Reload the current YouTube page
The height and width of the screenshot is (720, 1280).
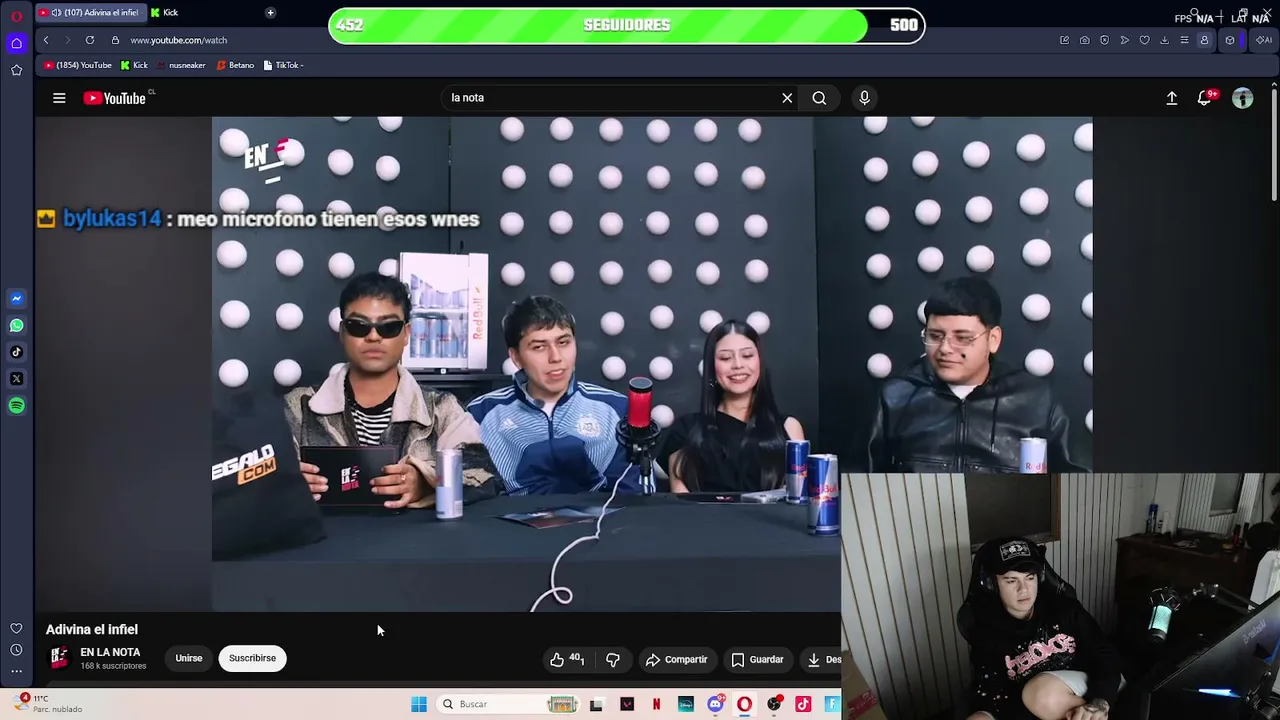tap(90, 40)
